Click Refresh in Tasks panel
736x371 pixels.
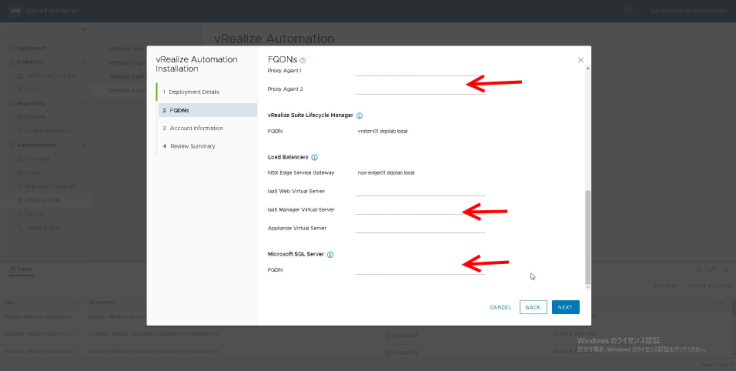point(666,286)
